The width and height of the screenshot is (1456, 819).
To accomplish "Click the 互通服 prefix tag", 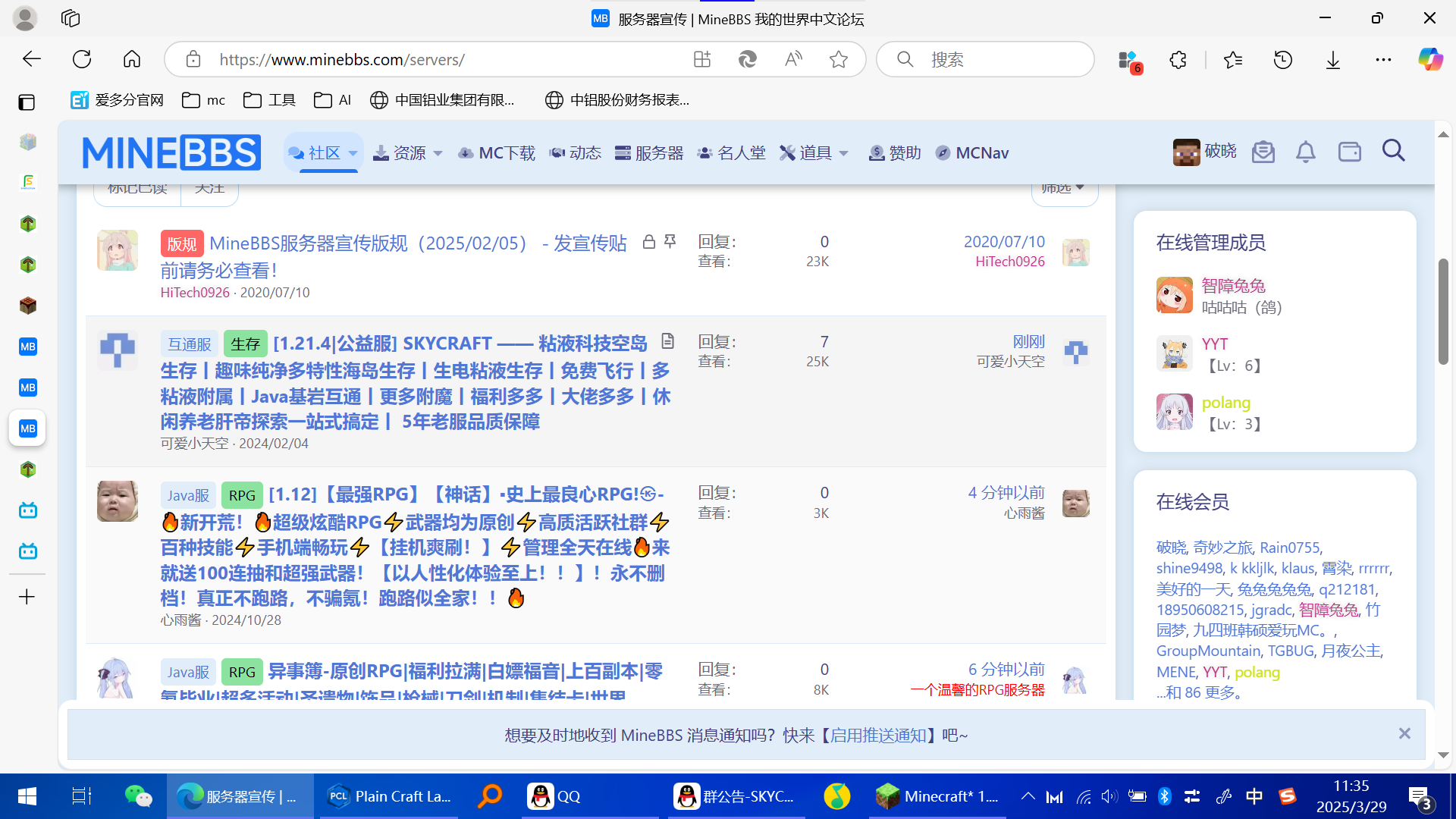I will [x=190, y=344].
